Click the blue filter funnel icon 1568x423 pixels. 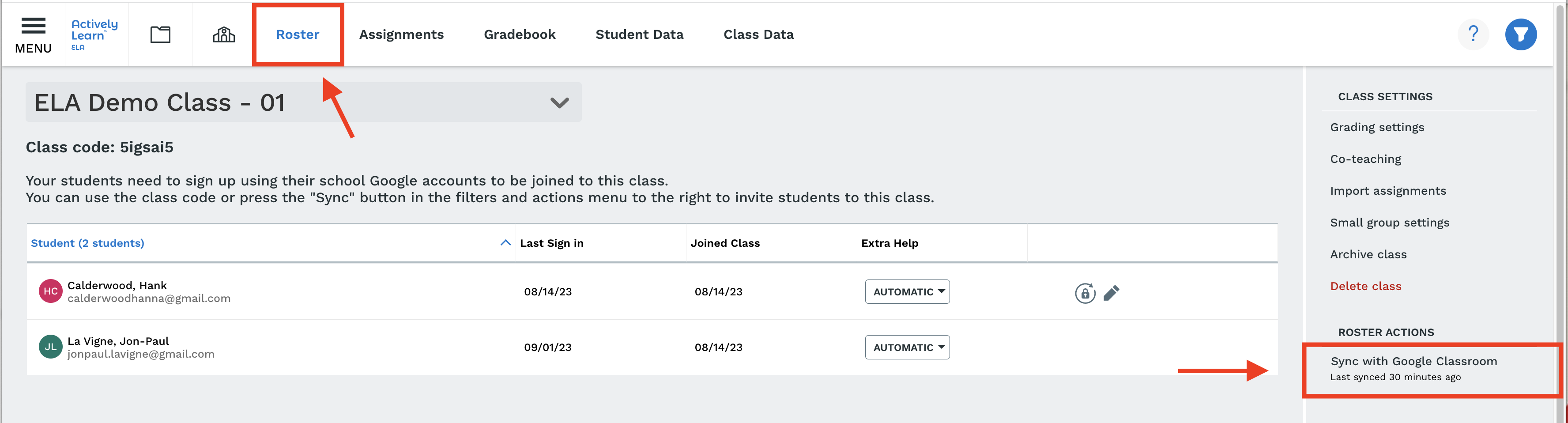coord(1520,34)
